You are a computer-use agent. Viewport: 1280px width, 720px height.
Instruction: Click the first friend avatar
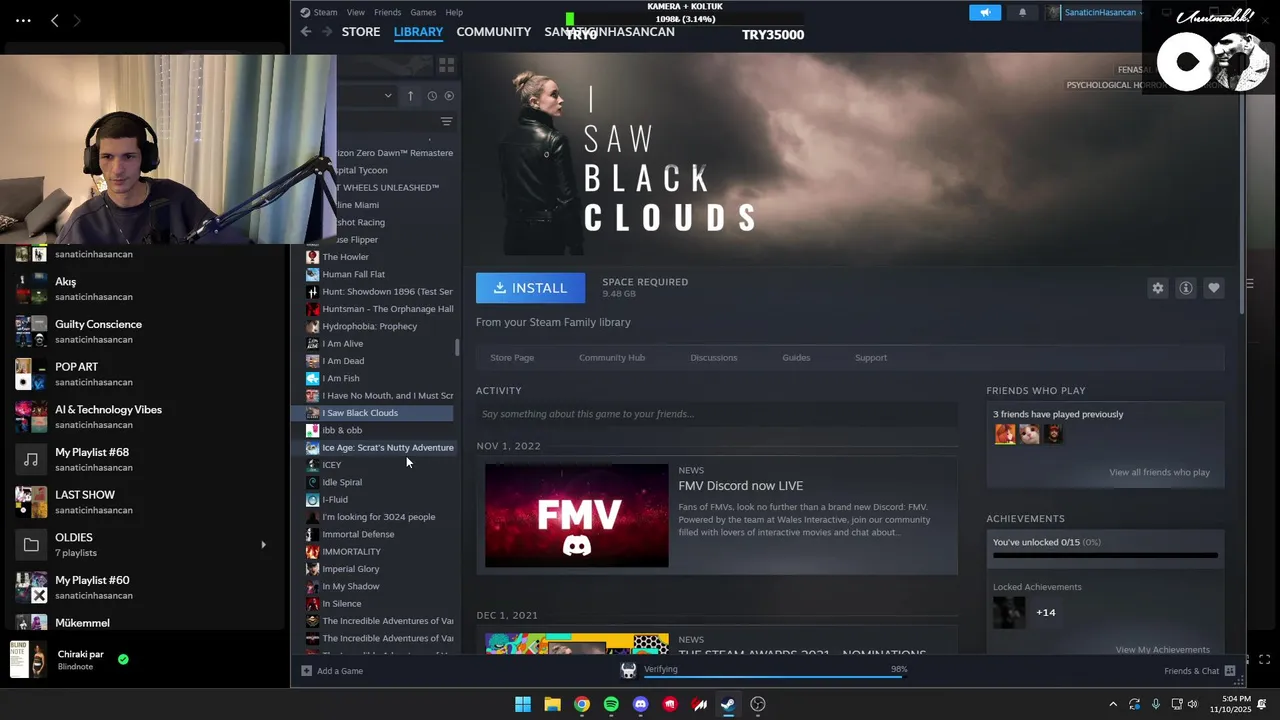coord(1004,434)
